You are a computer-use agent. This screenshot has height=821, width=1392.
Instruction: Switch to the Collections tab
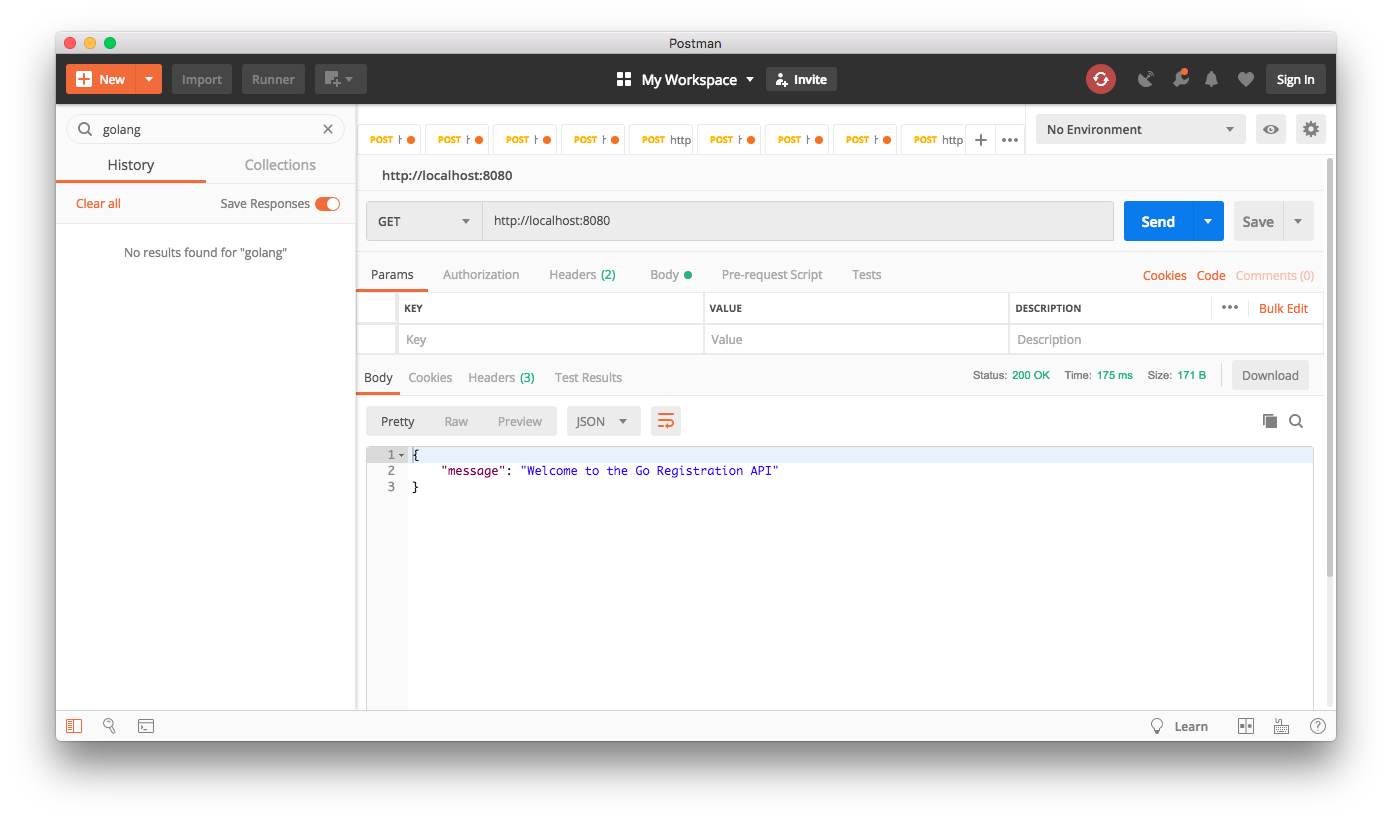coord(279,164)
